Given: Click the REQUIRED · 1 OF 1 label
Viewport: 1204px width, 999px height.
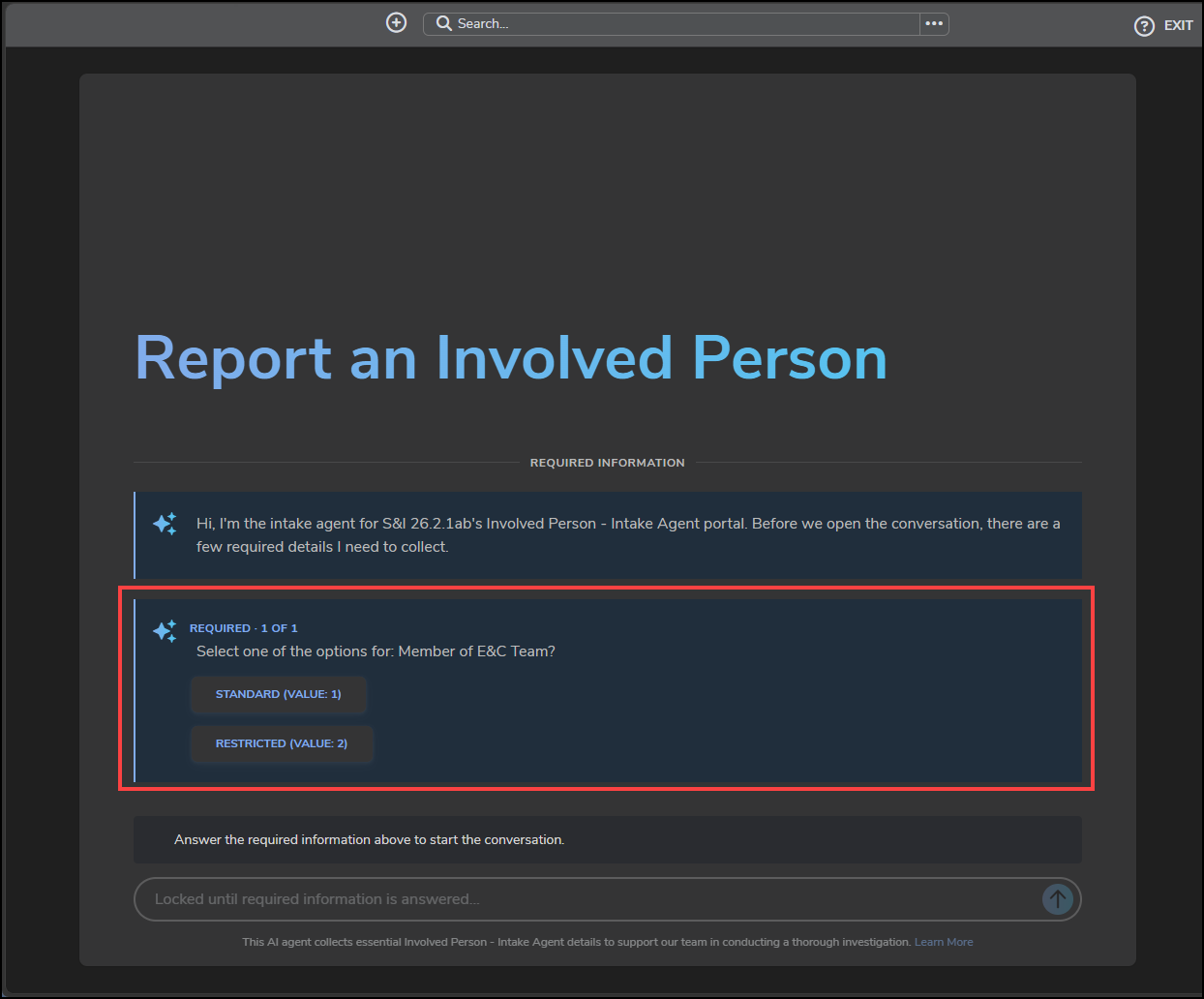Looking at the screenshot, I should coord(244,628).
